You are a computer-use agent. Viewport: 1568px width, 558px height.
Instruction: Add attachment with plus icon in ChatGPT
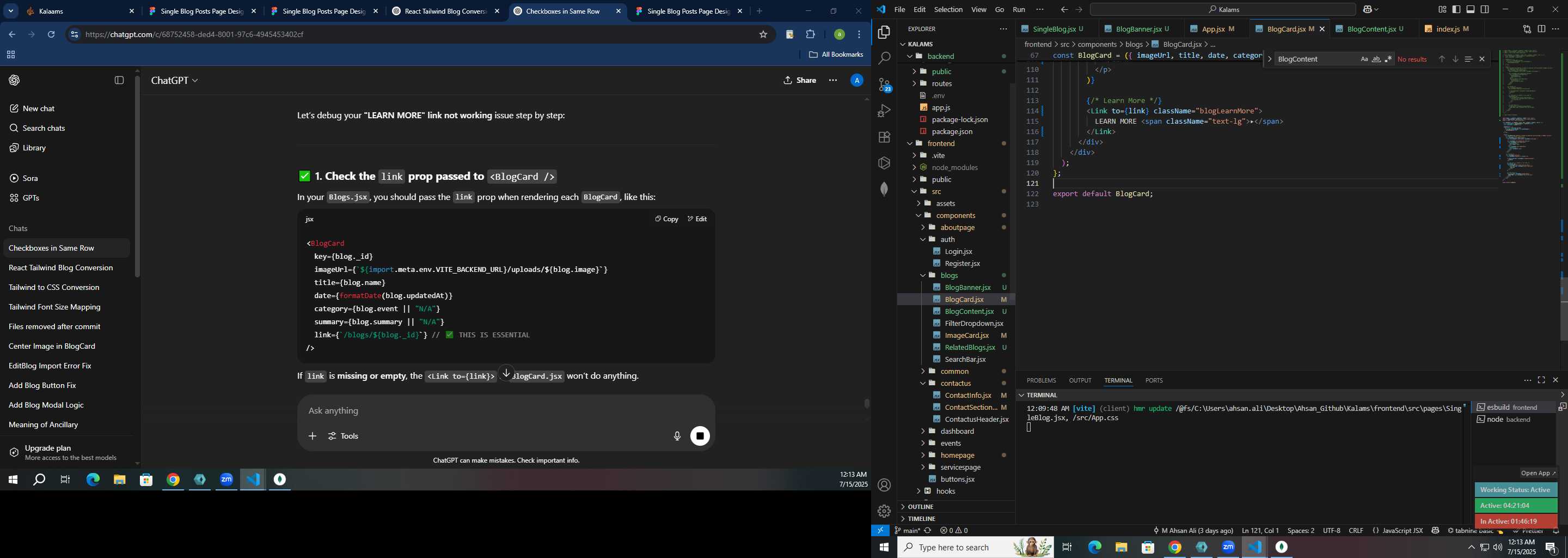(313, 436)
